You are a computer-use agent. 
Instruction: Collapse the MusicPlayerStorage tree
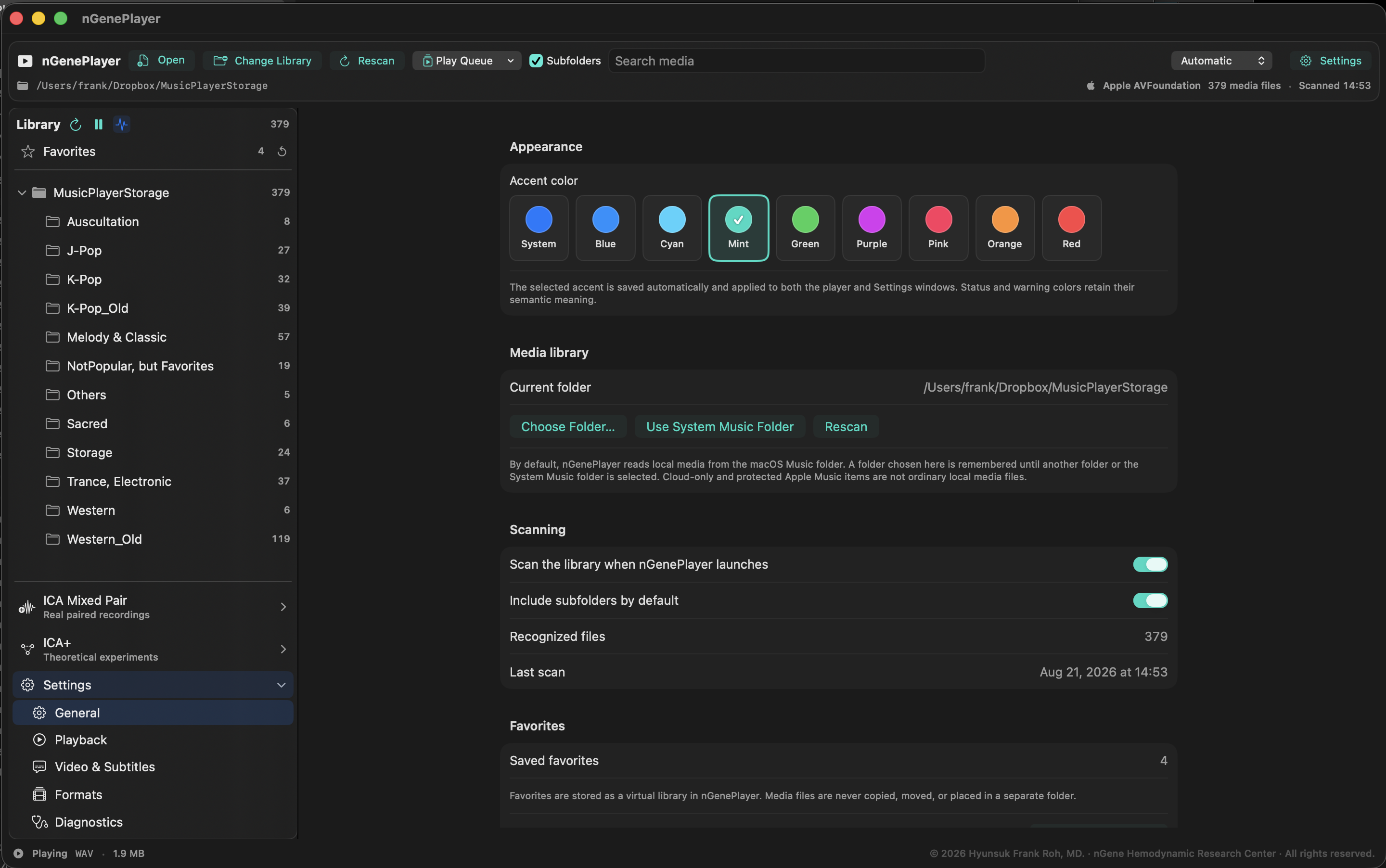[x=22, y=193]
